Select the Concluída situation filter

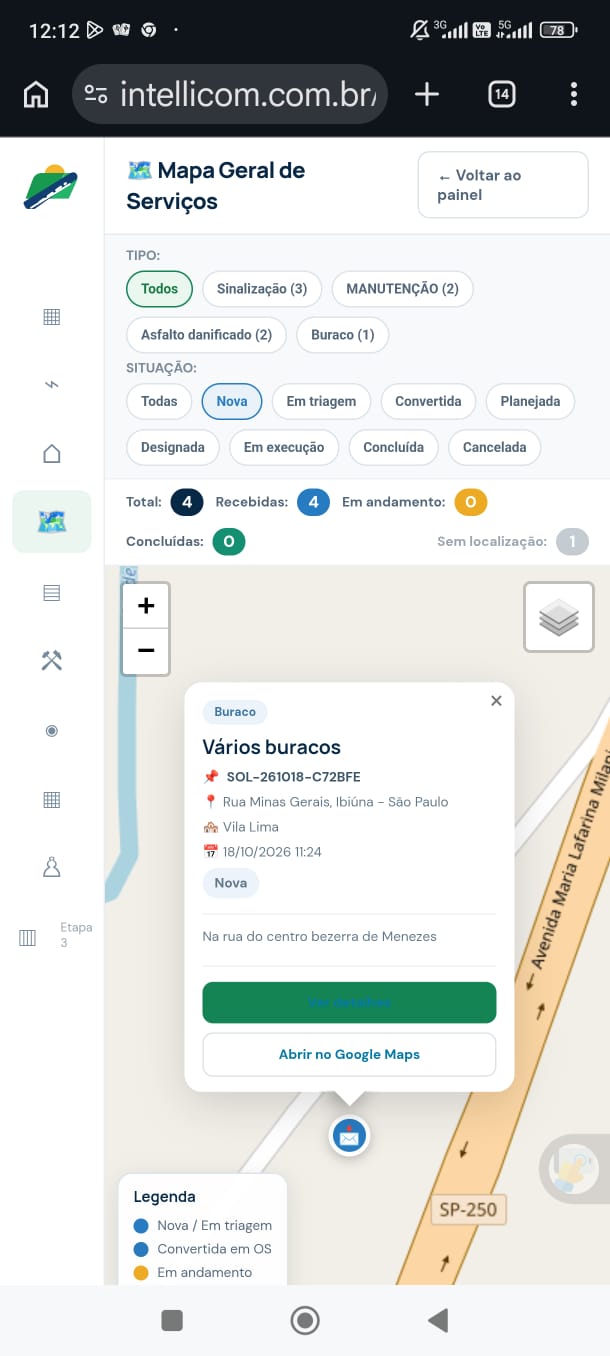pos(394,447)
